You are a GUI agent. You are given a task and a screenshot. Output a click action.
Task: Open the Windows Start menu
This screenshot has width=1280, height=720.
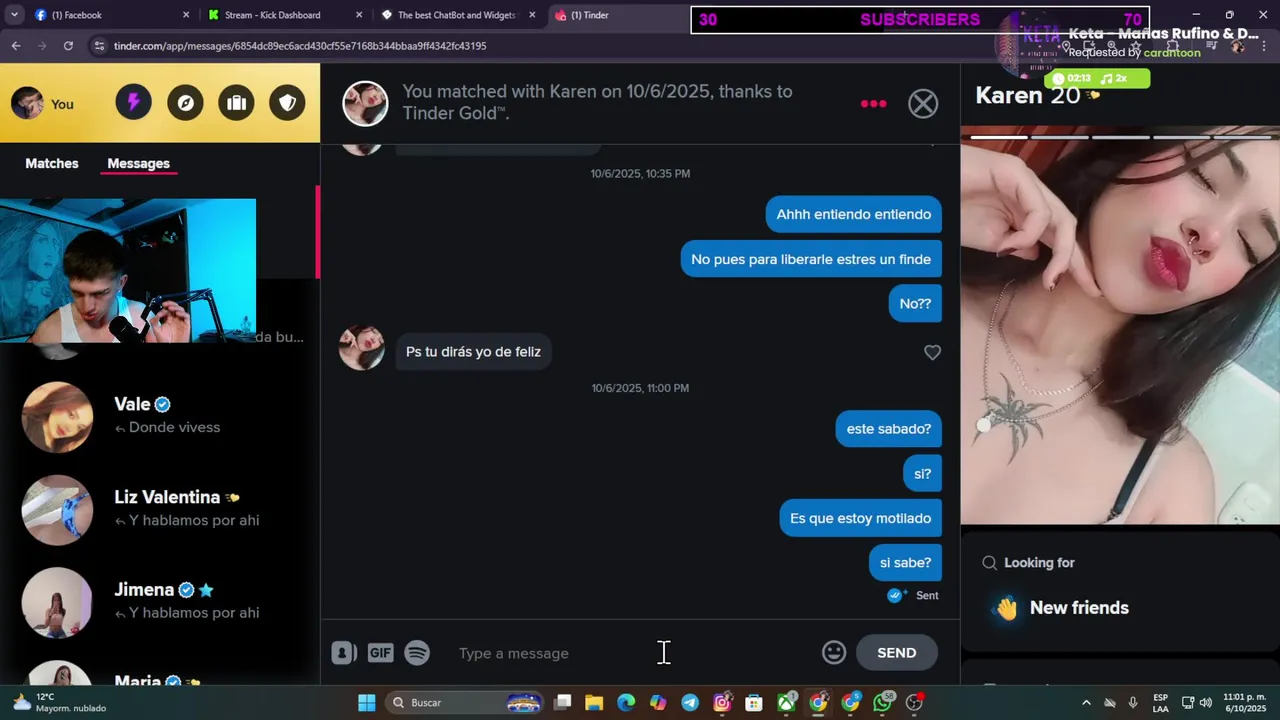367,703
